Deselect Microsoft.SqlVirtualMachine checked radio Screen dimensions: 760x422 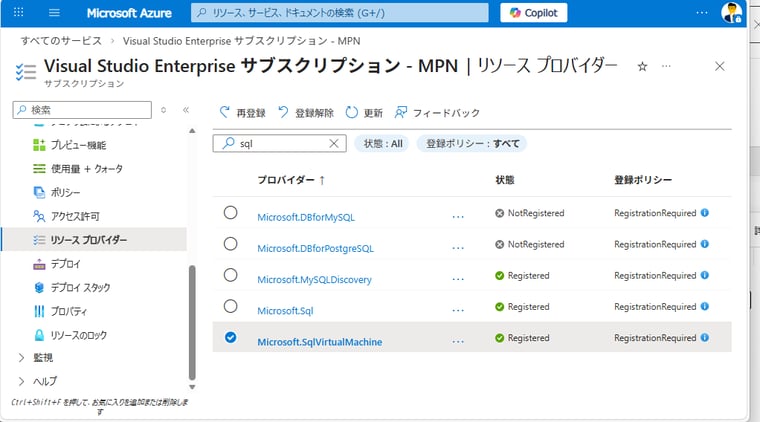coord(231,337)
